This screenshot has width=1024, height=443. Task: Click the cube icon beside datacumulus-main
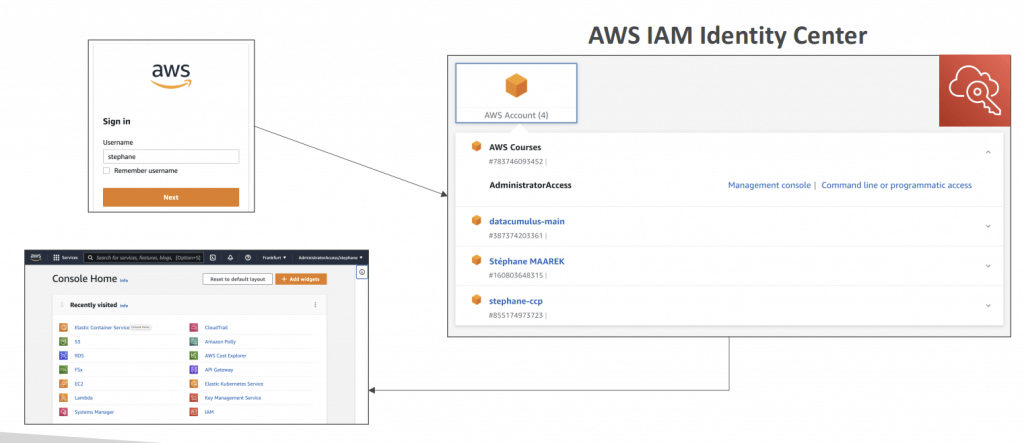click(x=477, y=221)
